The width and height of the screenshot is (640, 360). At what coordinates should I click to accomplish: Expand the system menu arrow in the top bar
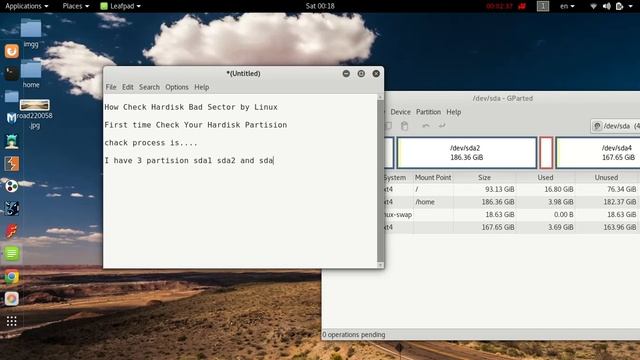tap(631, 6)
